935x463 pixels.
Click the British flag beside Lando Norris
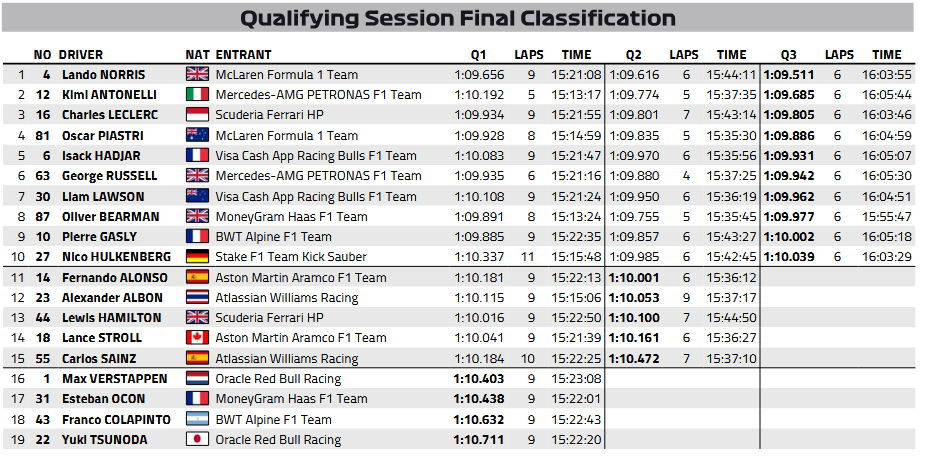click(196, 75)
